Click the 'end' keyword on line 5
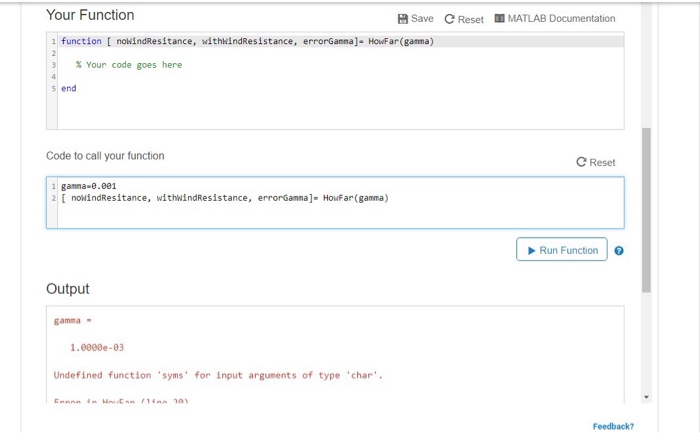Image resolution: width=700 pixels, height=433 pixels. pos(69,88)
